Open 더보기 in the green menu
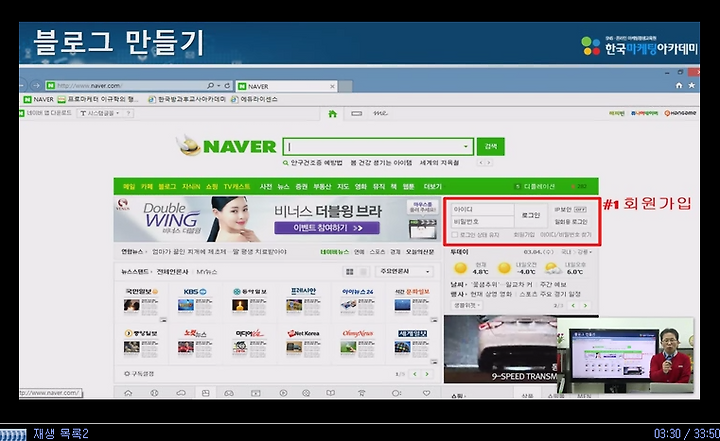720x441 pixels. (433, 187)
